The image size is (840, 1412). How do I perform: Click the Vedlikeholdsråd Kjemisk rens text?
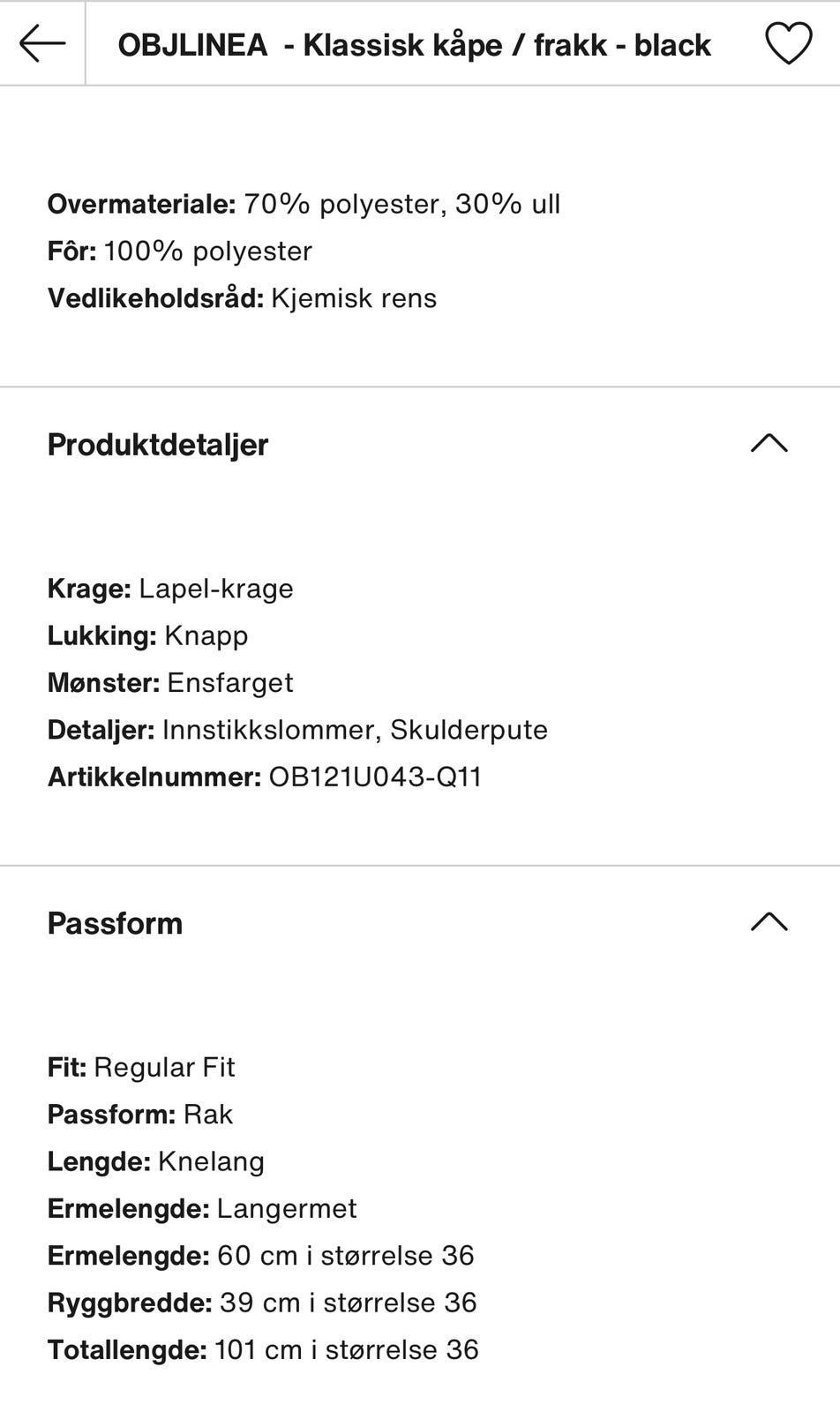click(x=242, y=298)
